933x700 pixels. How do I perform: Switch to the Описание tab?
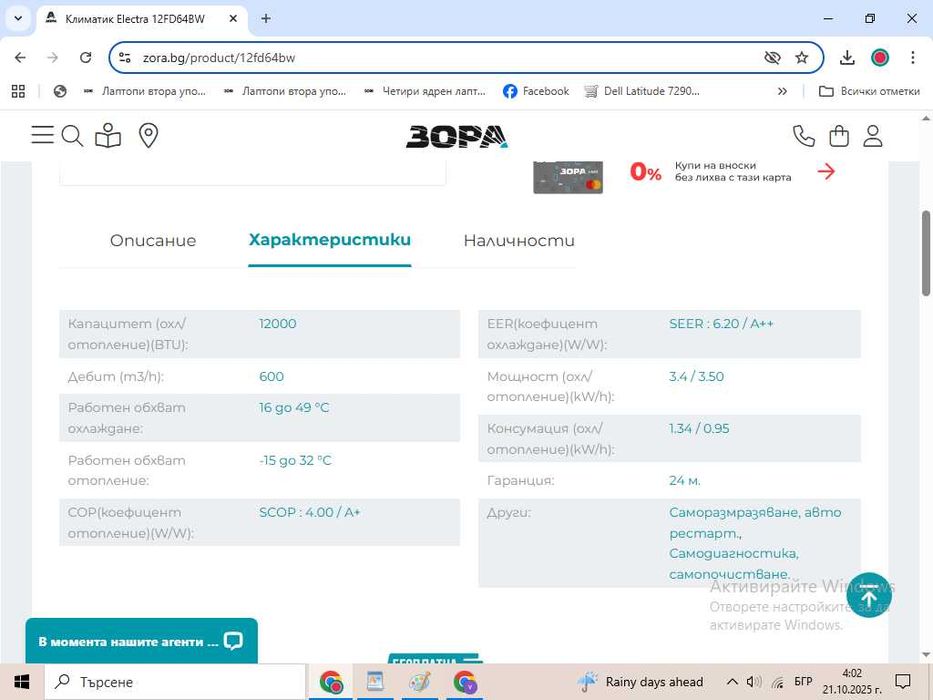point(153,240)
